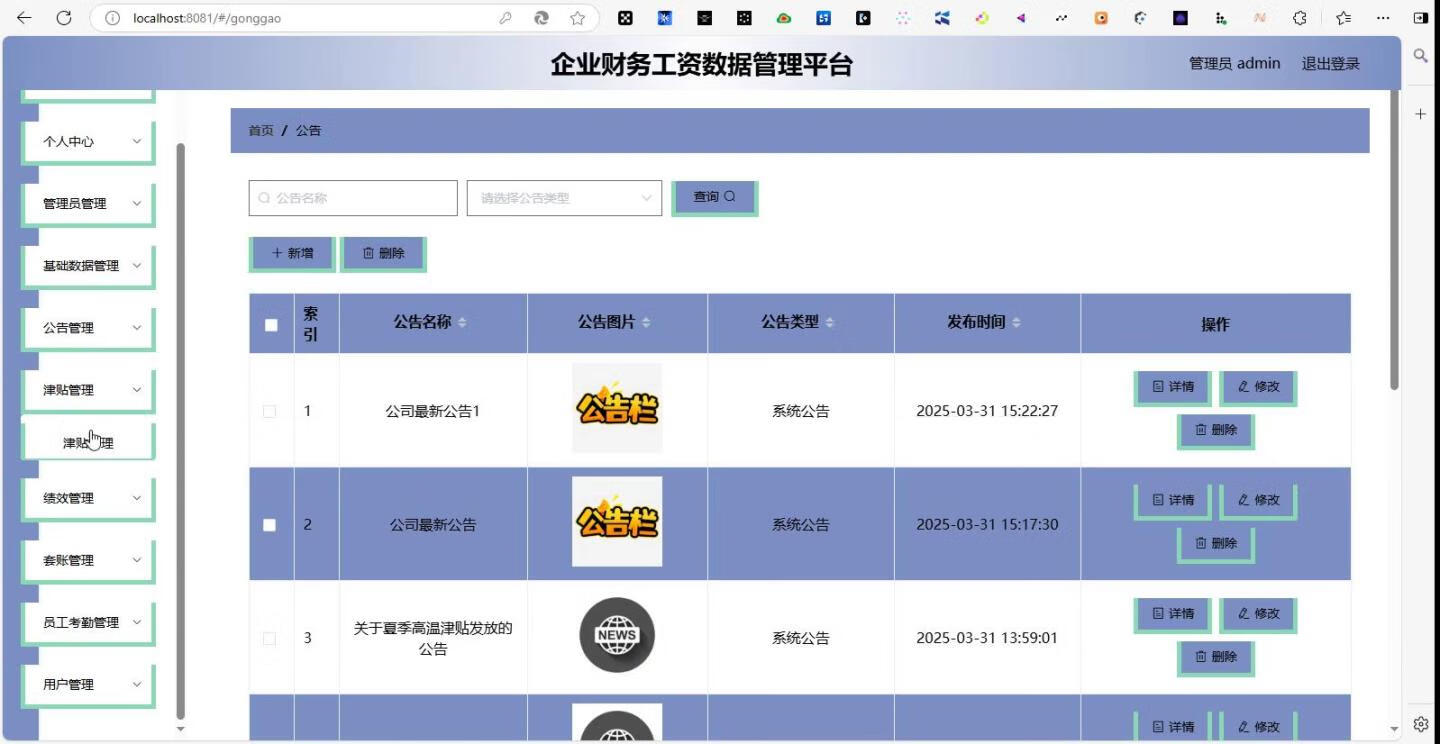Click the 2025-03-31 13:59:01 timestamp cell
Screen dimensions: 1440x744
pos(987,638)
